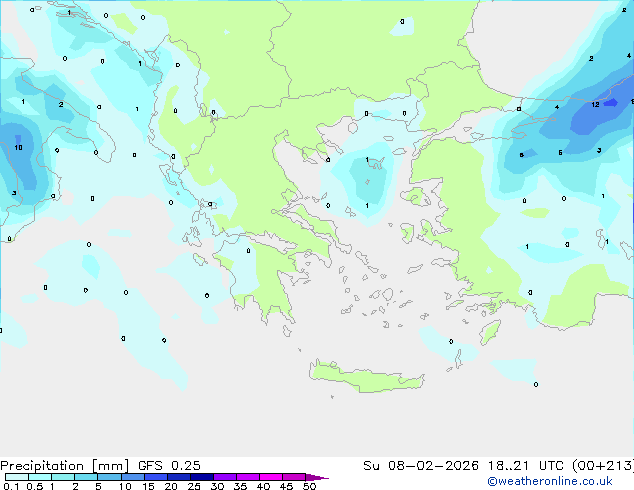Click the legend label '25'

pyautogui.click(x=194, y=486)
